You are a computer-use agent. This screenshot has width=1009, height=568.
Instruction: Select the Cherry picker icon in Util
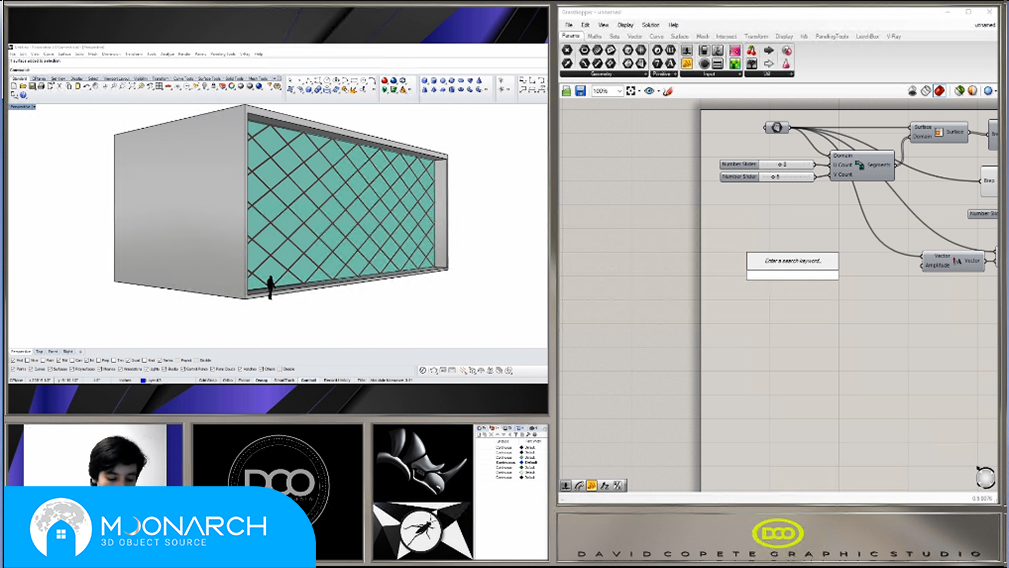click(752, 50)
